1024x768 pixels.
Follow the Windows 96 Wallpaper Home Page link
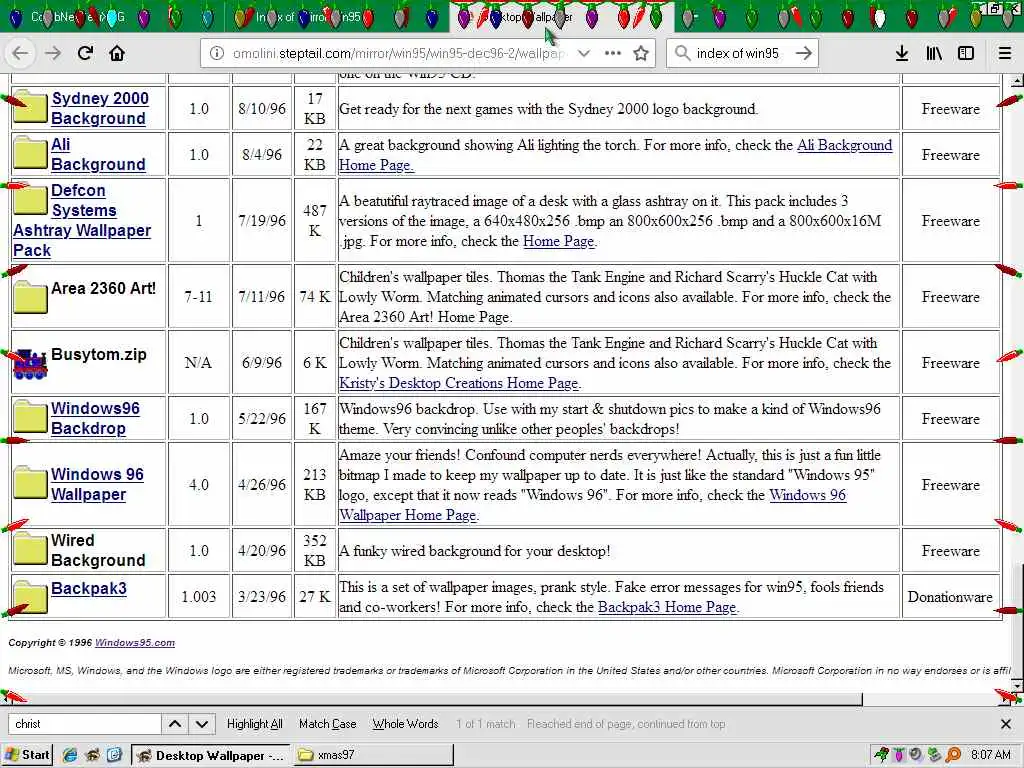(592, 505)
